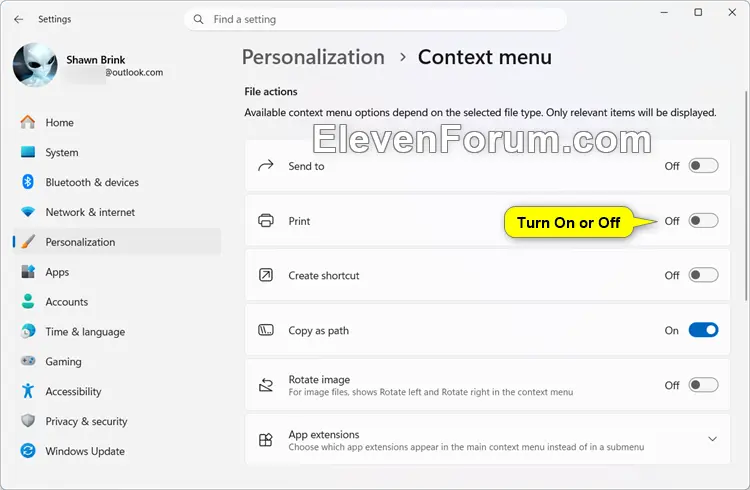Click the back arrow icon
Image resolution: width=750 pixels, height=490 pixels.
19,19
